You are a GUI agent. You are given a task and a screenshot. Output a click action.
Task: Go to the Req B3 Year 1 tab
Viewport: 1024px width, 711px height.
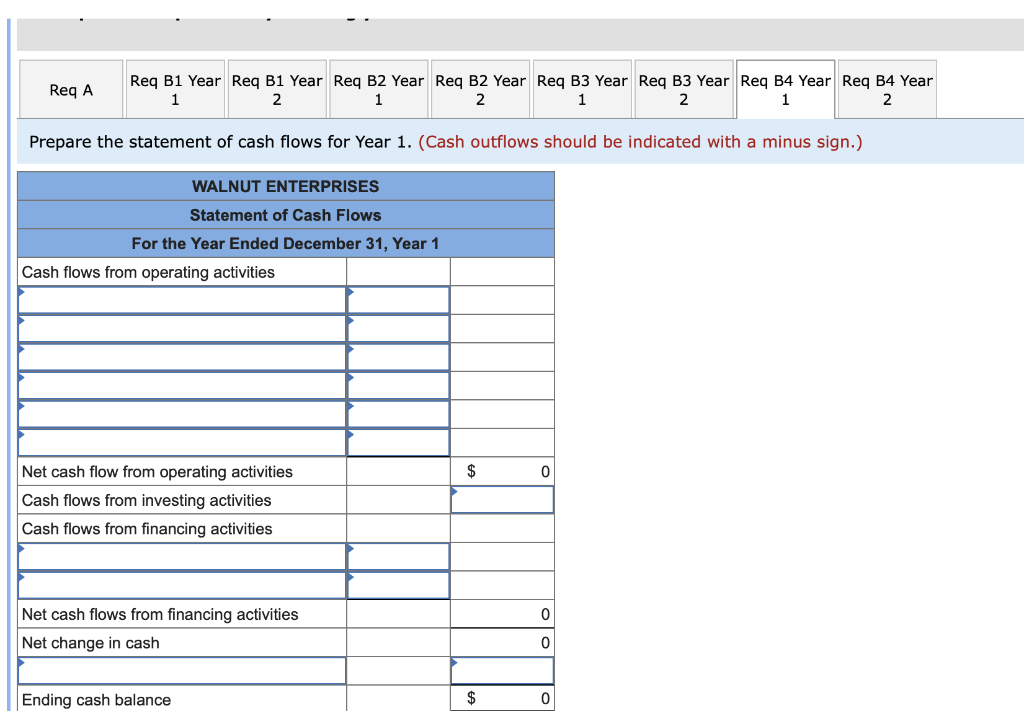point(583,89)
